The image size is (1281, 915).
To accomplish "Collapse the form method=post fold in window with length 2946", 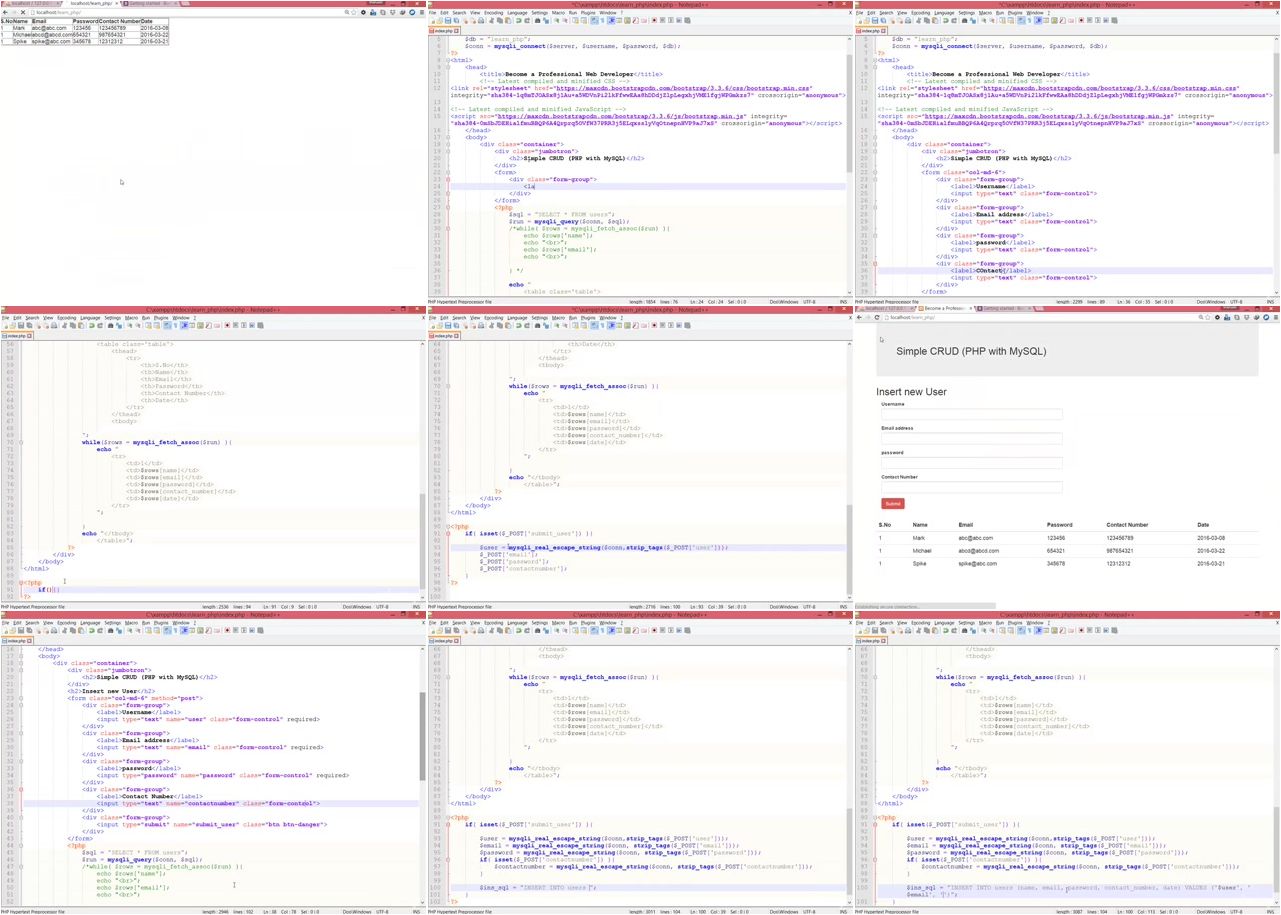I will [x=20, y=698].
